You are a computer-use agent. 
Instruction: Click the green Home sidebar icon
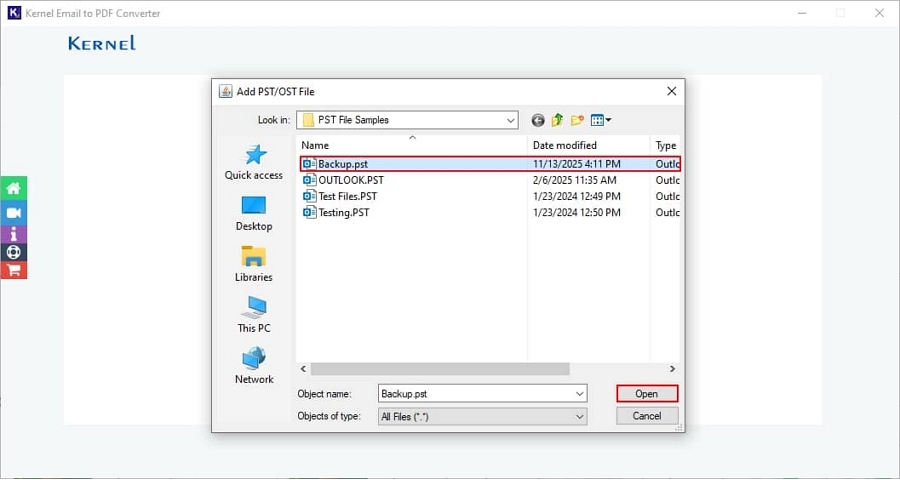coord(13,188)
